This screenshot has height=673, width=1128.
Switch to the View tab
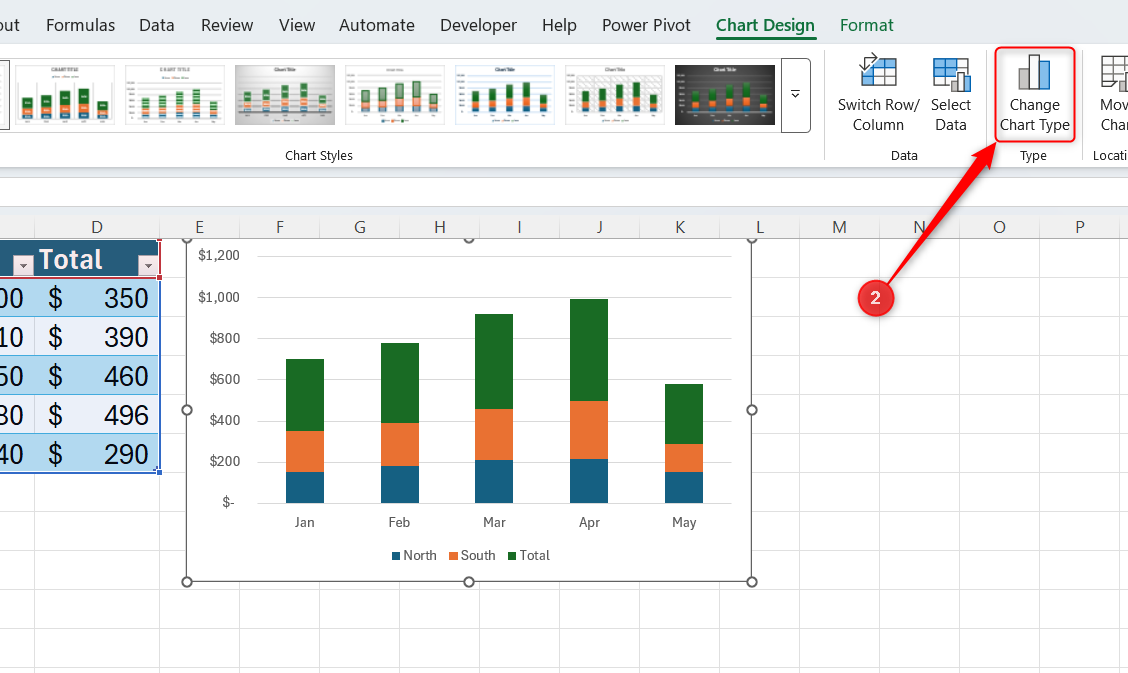coord(297,25)
